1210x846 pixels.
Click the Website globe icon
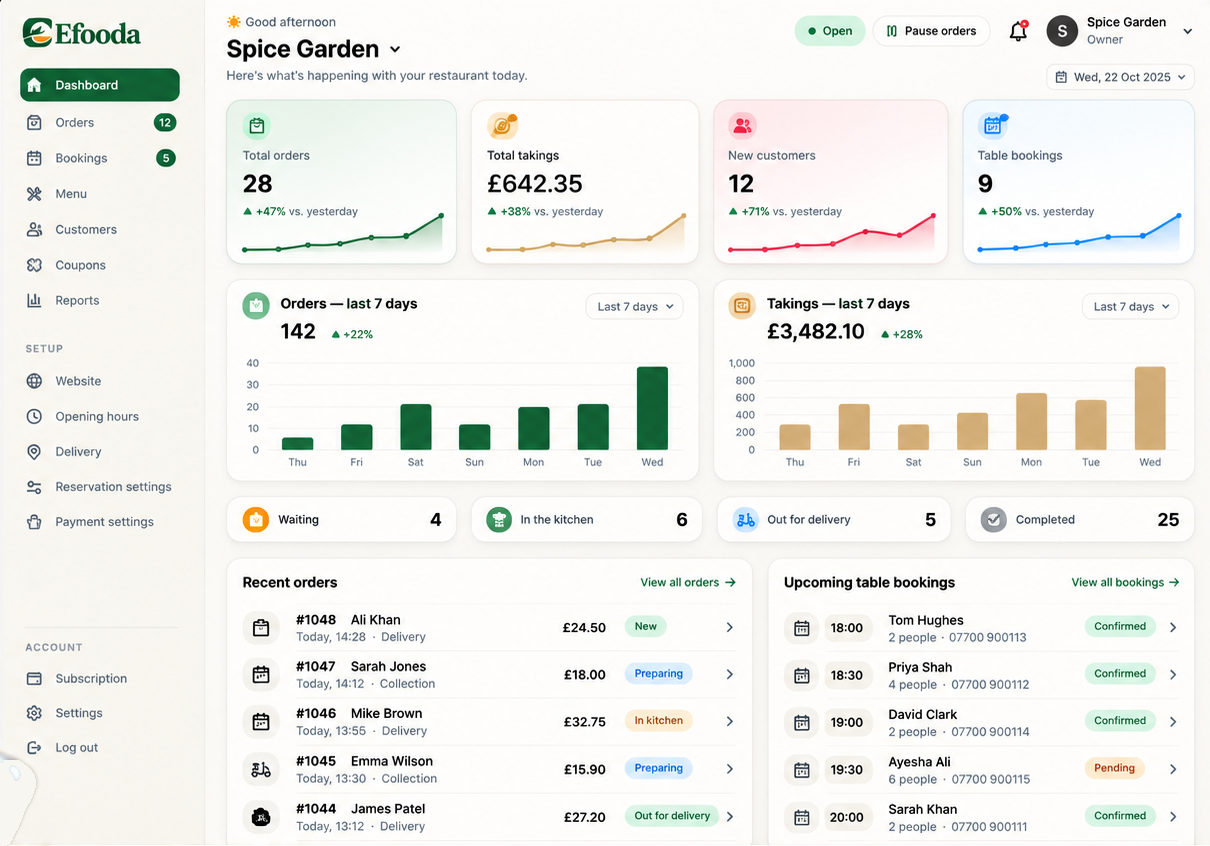click(34, 381)
